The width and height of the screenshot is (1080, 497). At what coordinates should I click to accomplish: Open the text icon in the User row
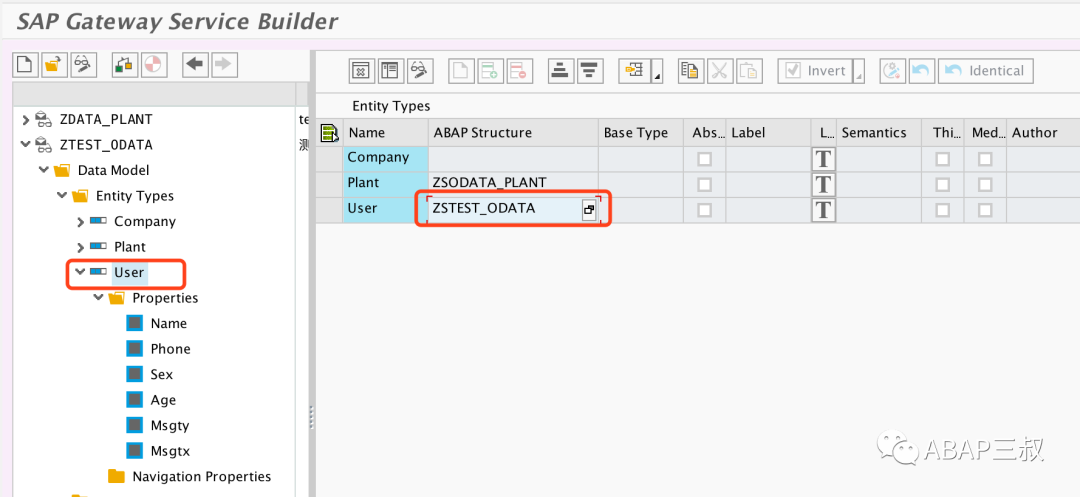[824, 210]
